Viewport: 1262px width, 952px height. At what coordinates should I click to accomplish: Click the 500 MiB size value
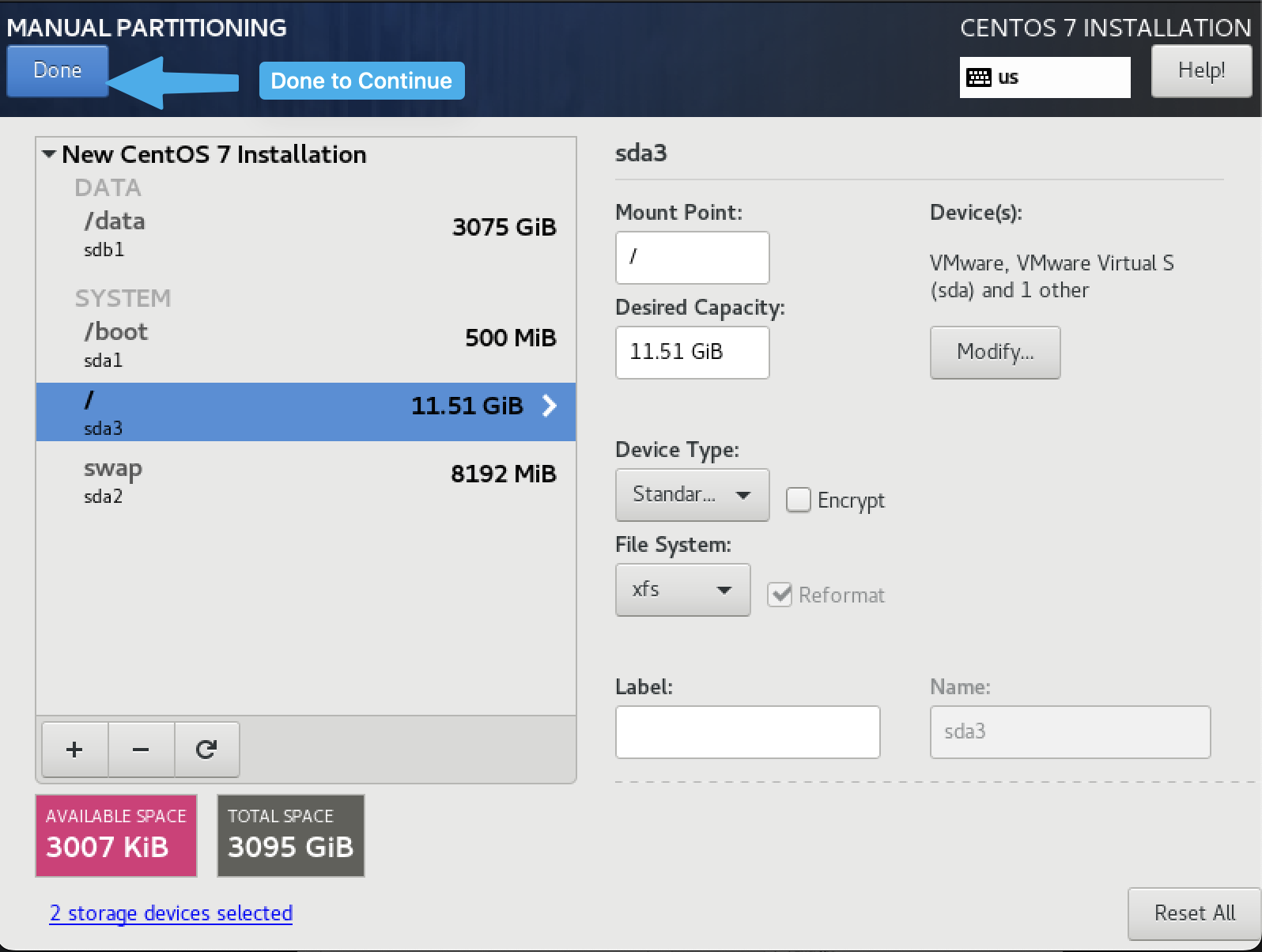[x=511, y=338]
